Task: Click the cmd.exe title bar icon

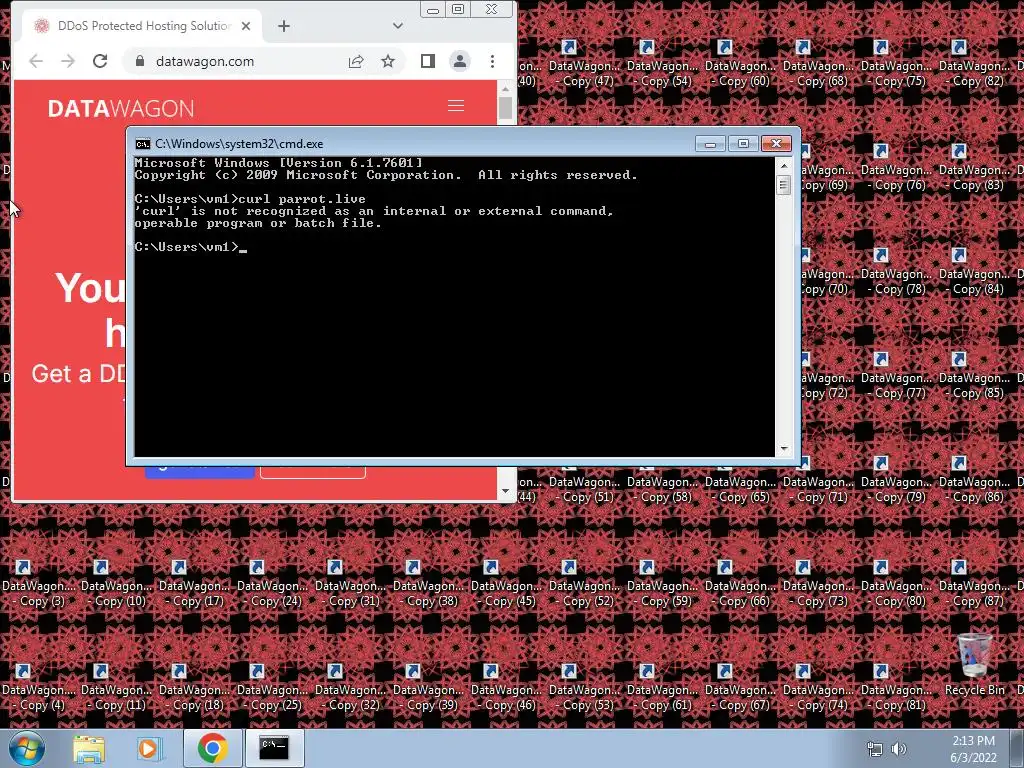Action: 142,144
